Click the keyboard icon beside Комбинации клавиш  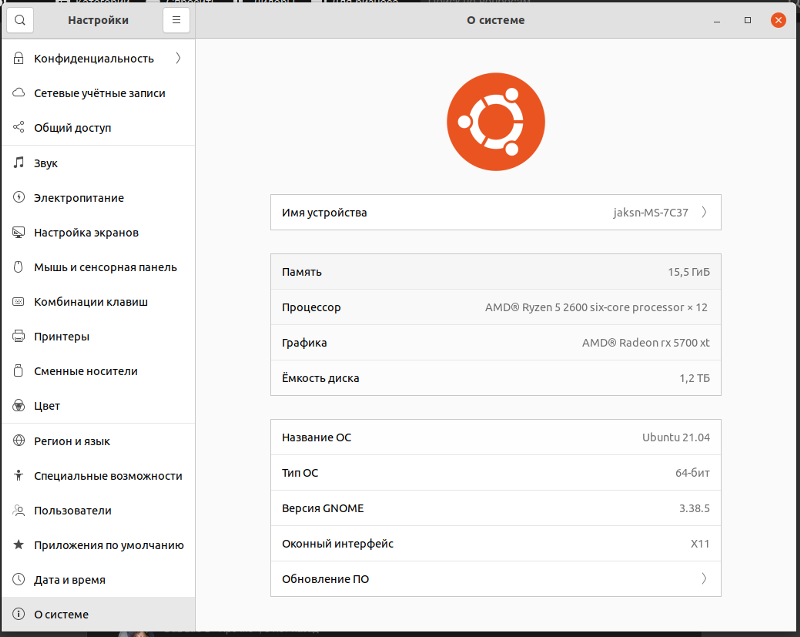[18, 301]
